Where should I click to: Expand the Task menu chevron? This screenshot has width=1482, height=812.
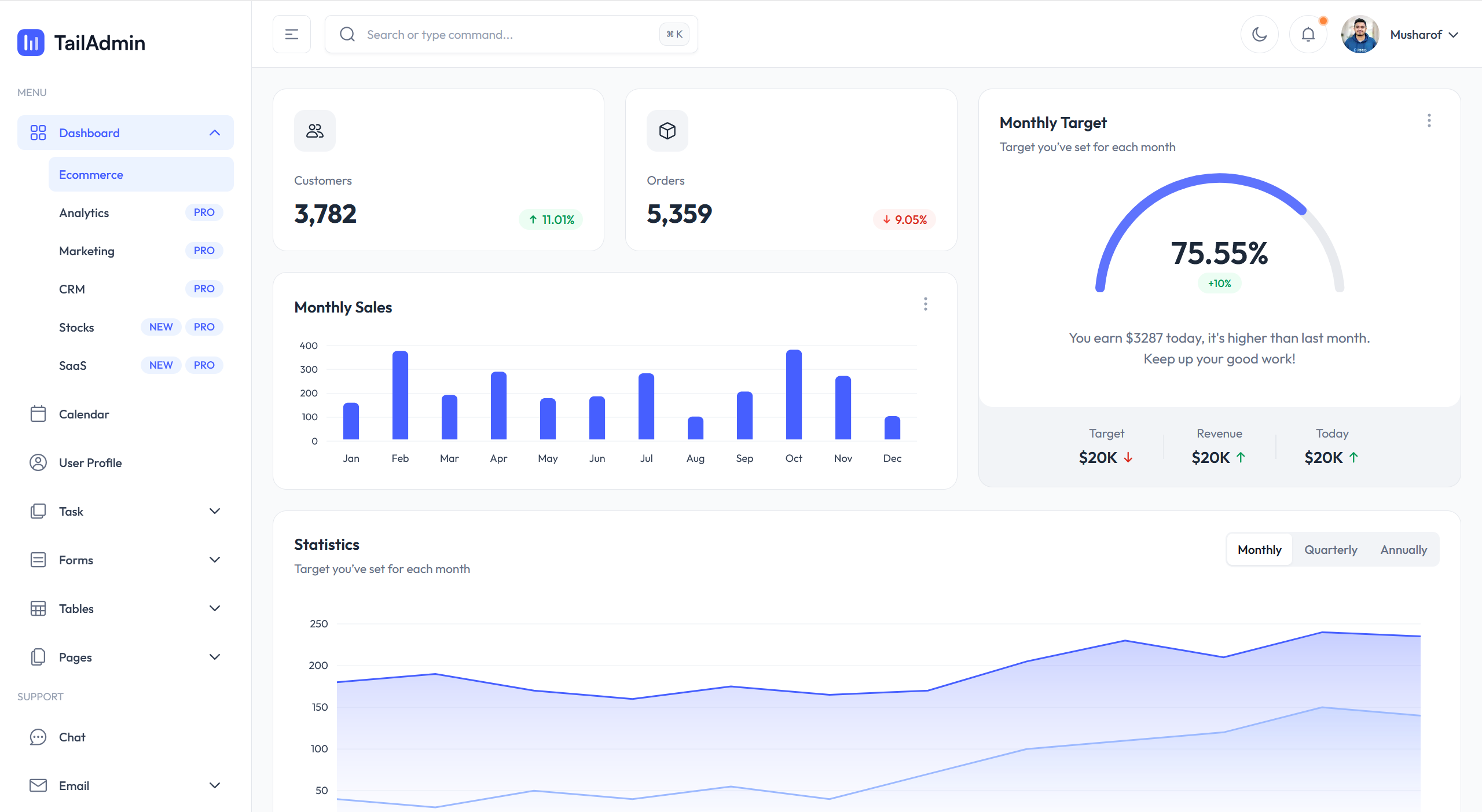(x=215, y=511)
